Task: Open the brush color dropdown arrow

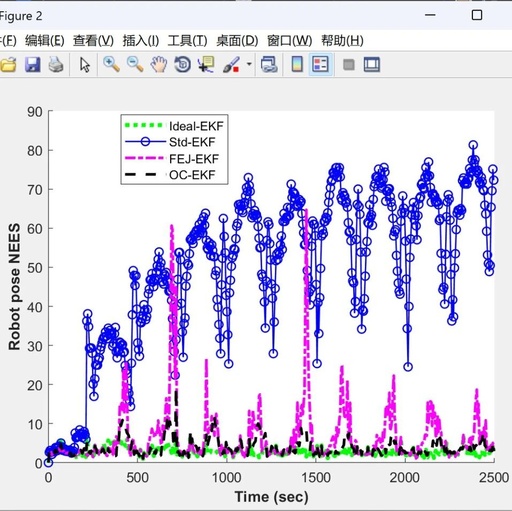Action: 249,64
